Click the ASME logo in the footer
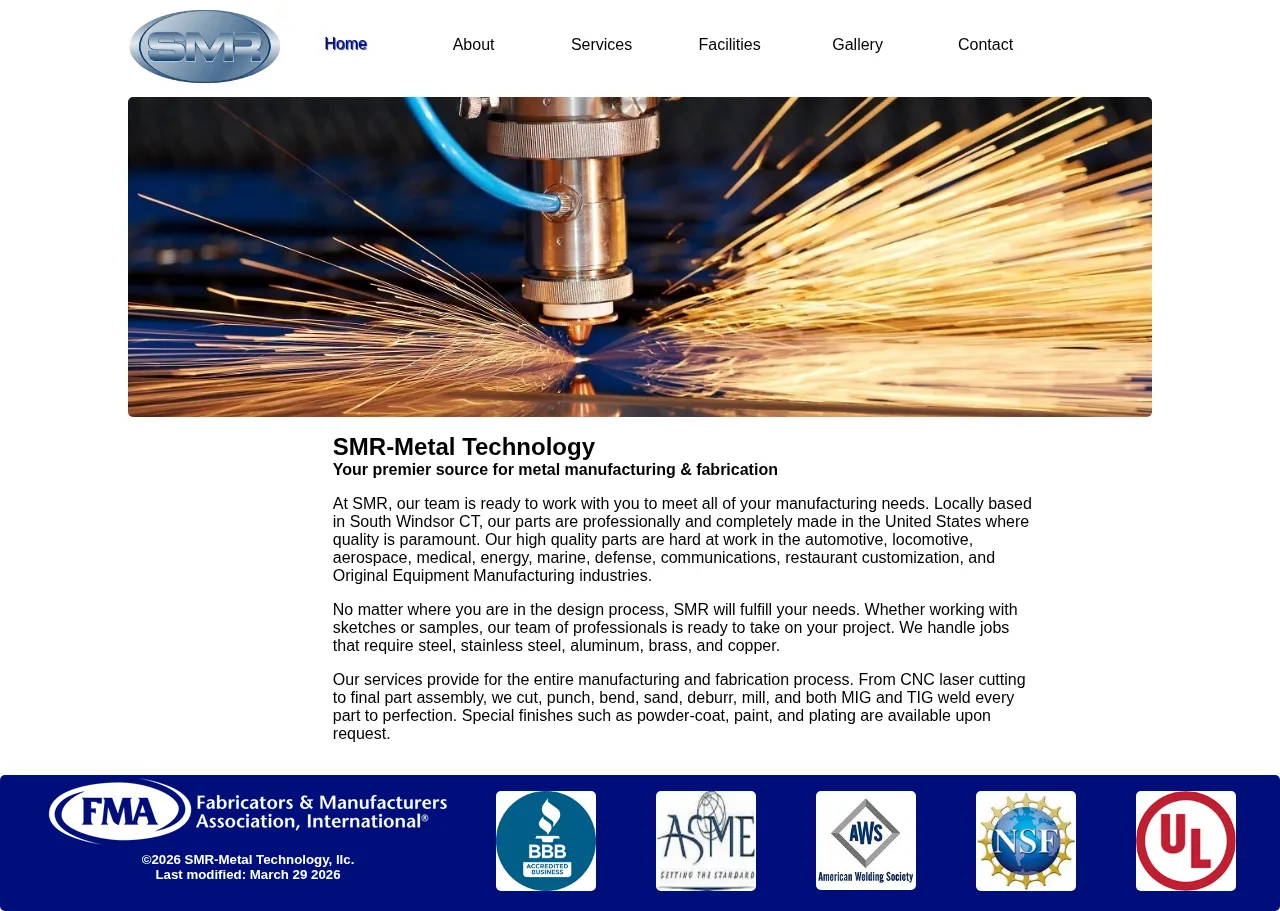Image resolution: width=1280 pixels, height=911 pixels. tap(706, 841)
